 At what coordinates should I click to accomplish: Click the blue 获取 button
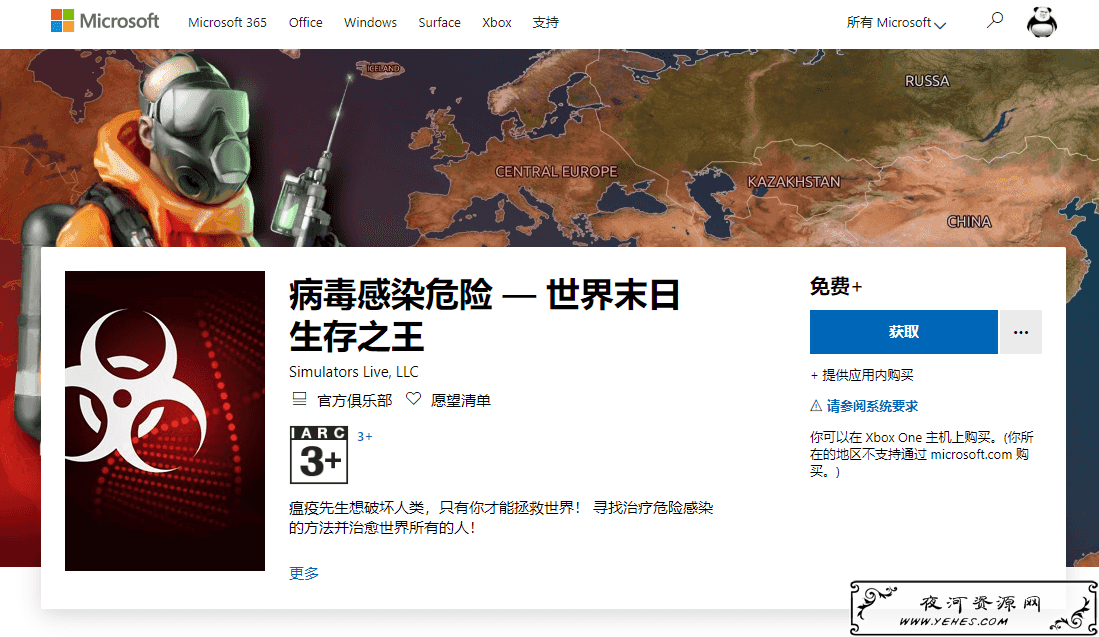pyautogui.click(x=903, y=331)
